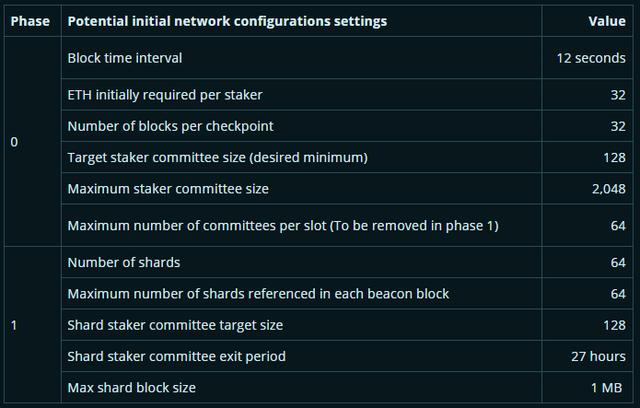Screen dimensions: 640x408
Task: Click the 27 hours value cell
Action: click(x=598, y=356)
